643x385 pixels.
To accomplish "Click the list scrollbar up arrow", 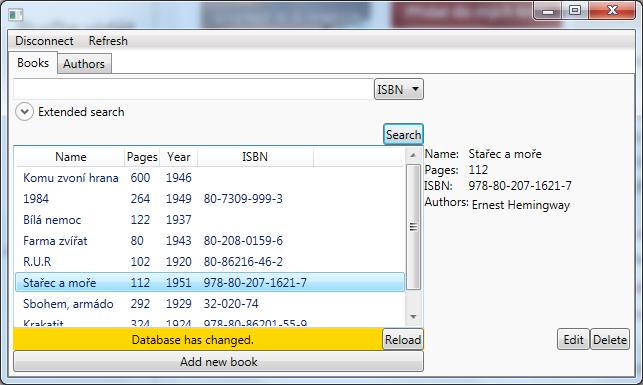I will pos(413,155).
